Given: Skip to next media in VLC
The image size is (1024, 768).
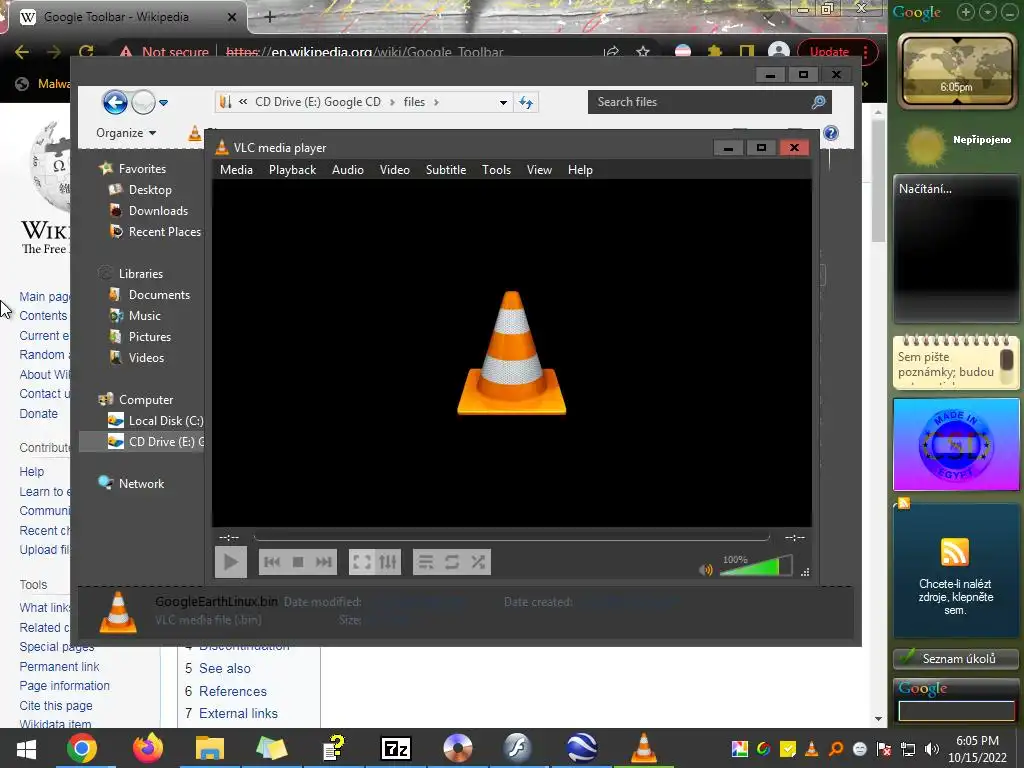Looking at the screenshot, I should pos(323,562).
